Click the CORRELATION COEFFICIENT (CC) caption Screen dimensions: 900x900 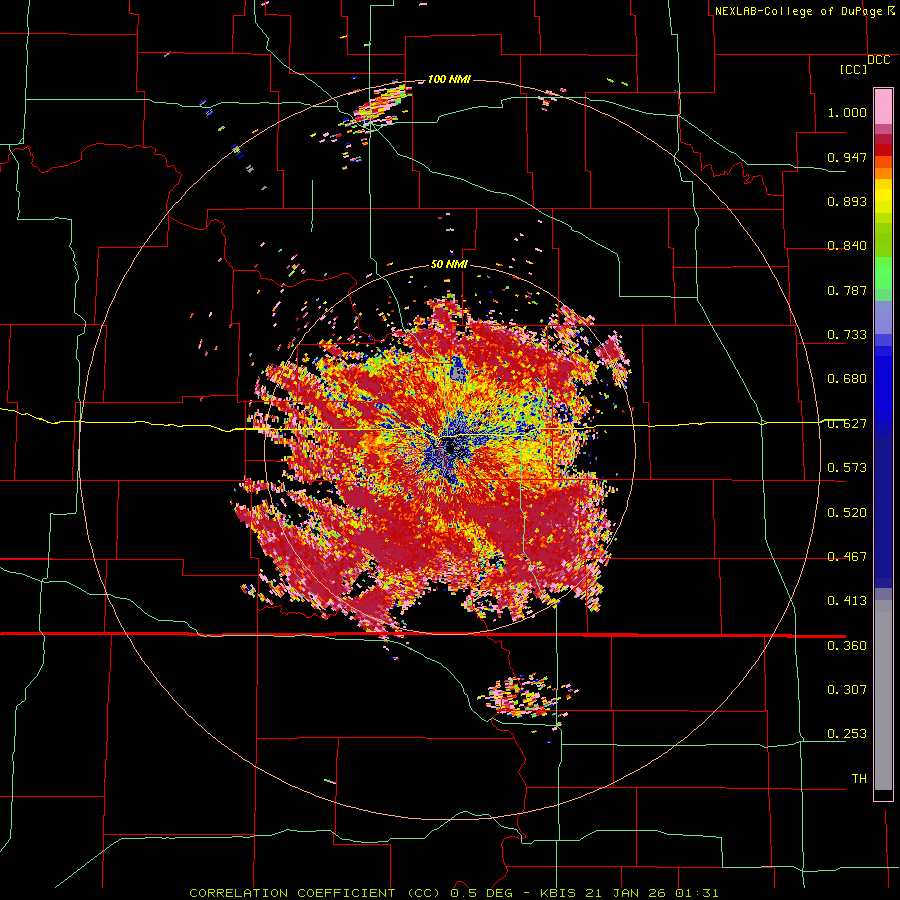[315, 893]
